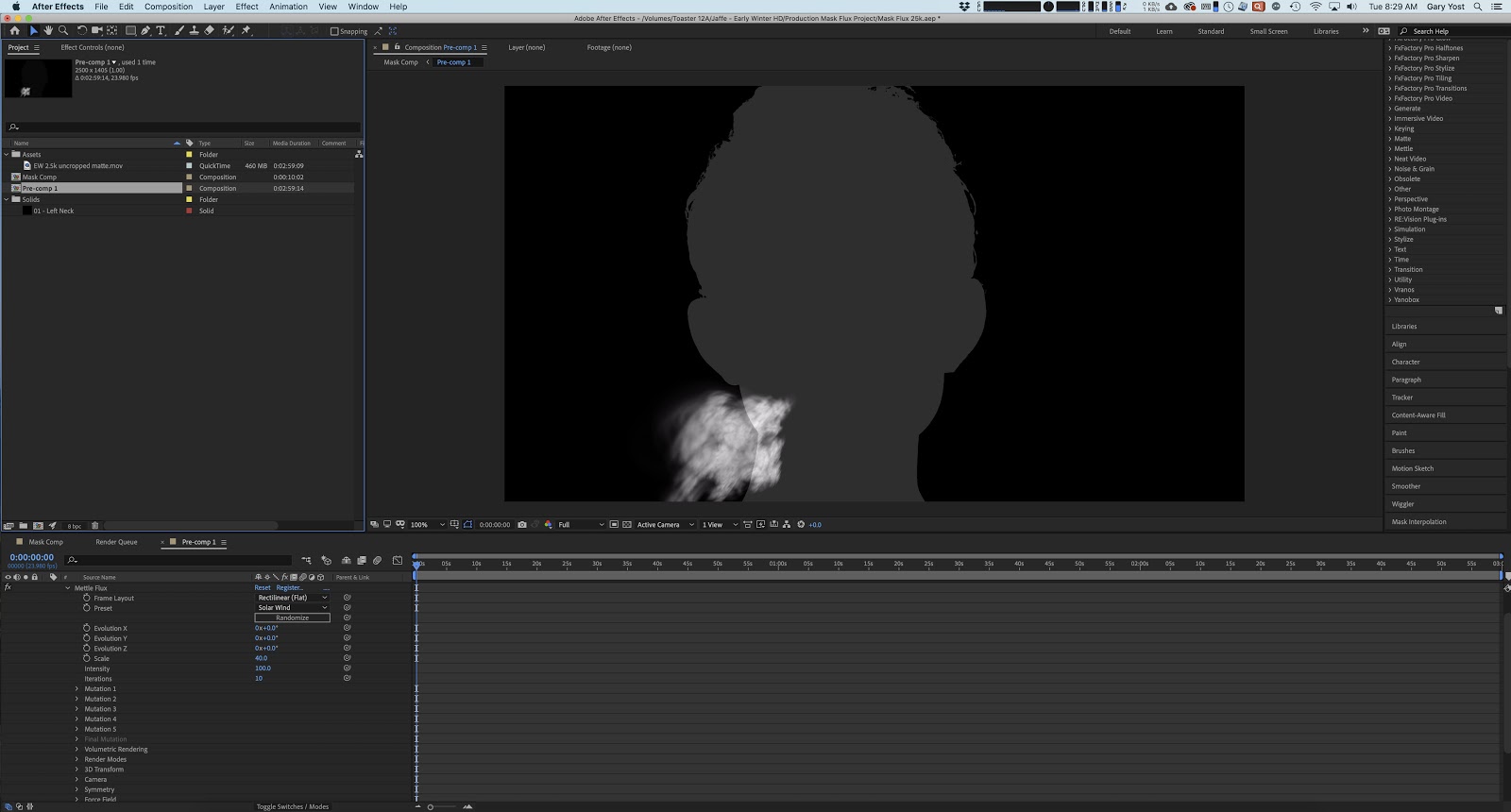The width and height of the screenshot is (1511, 812).
Task: Take a snapshot with the camera icon
Action: tap(522, 525)
